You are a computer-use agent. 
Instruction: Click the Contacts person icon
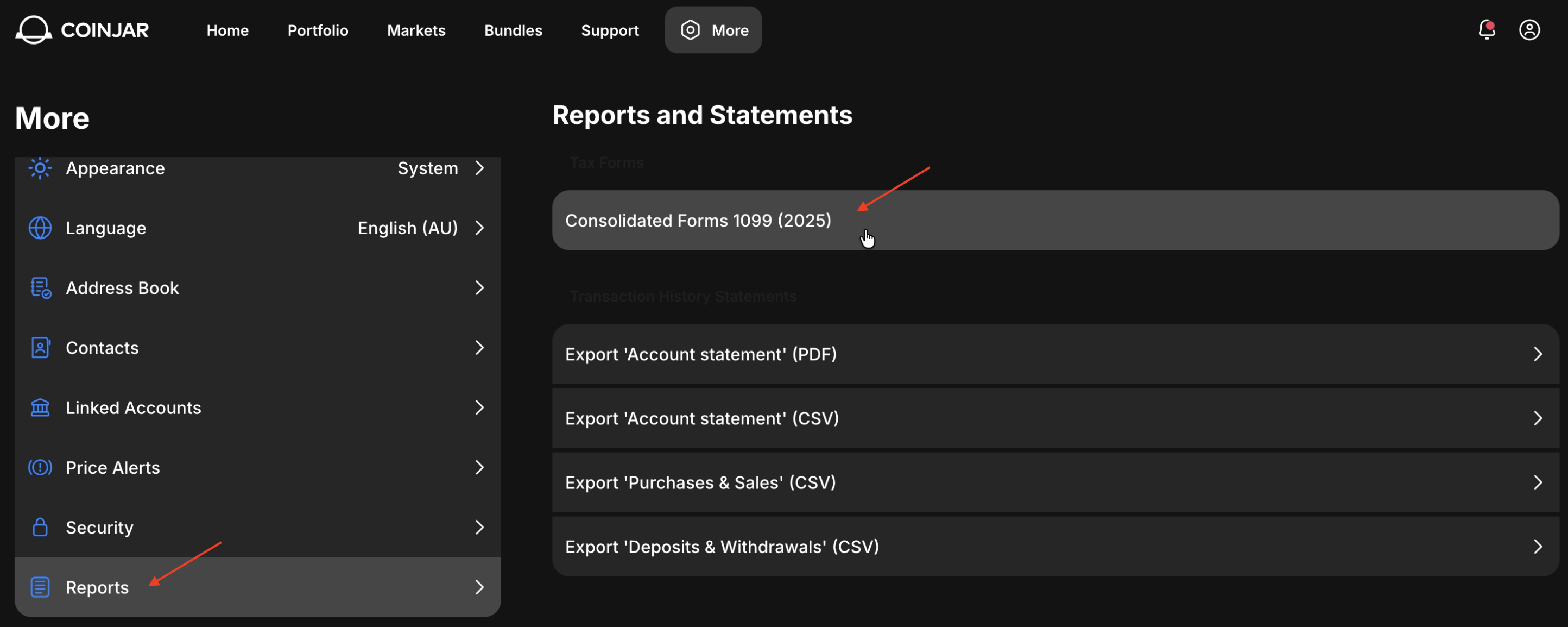[40, 347]
